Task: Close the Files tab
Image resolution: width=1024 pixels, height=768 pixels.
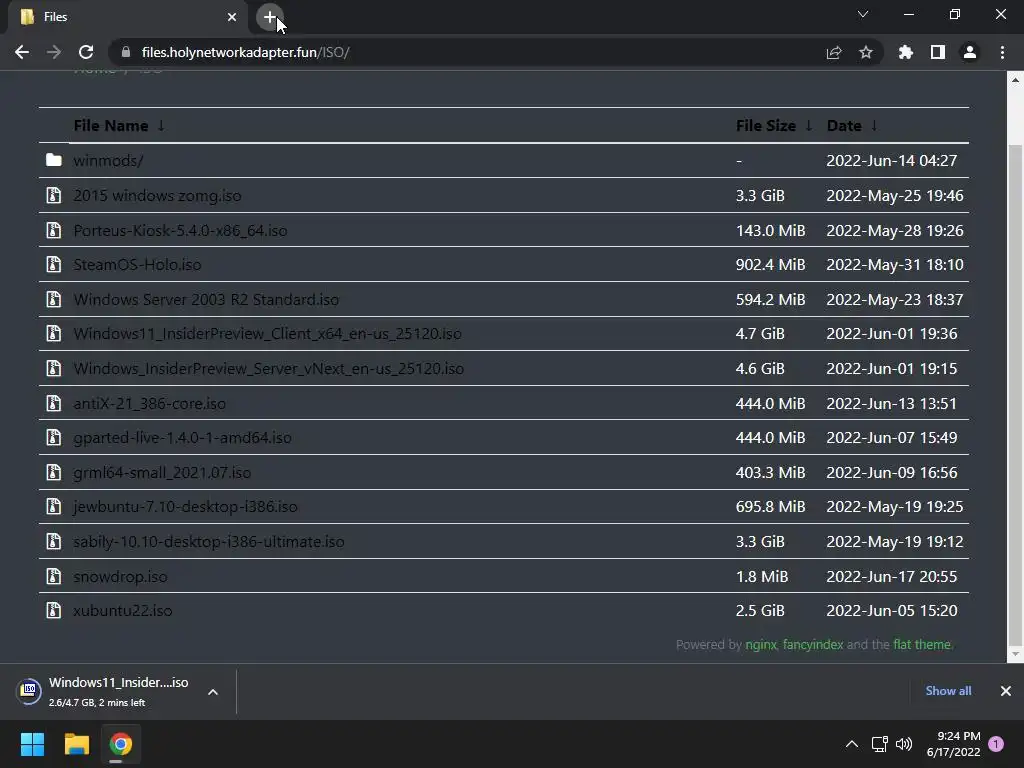Action: point(232,17)
